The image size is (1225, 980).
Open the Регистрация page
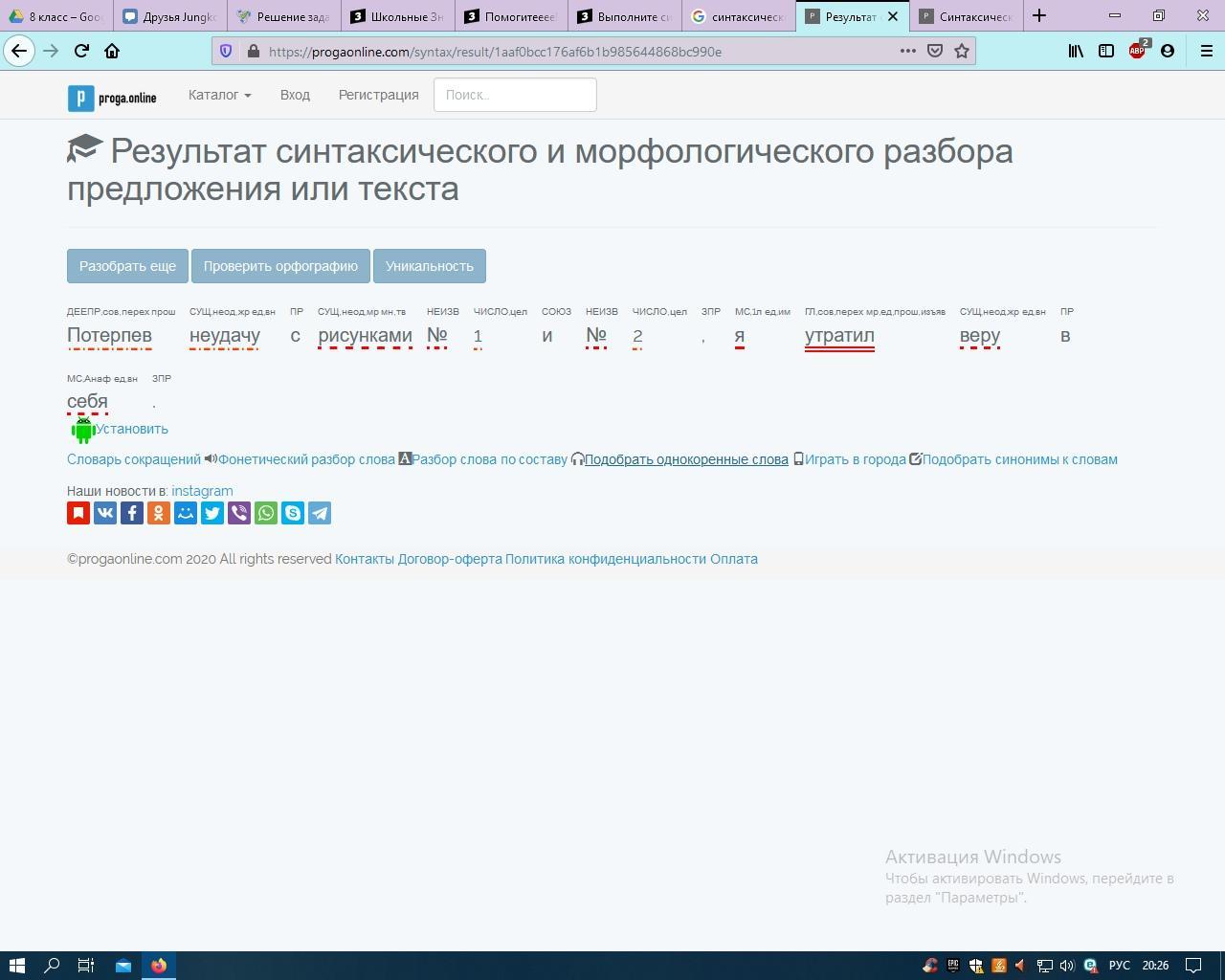pos(378,95)
